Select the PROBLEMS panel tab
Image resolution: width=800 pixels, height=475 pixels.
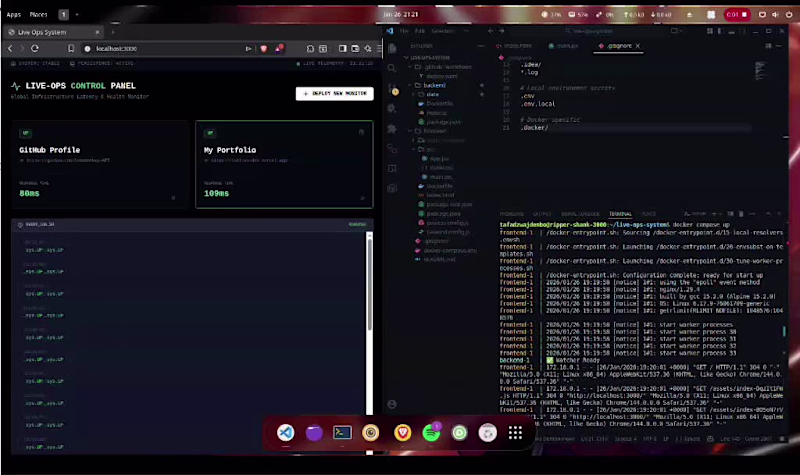pyautogui.click(x=512, y=214)
